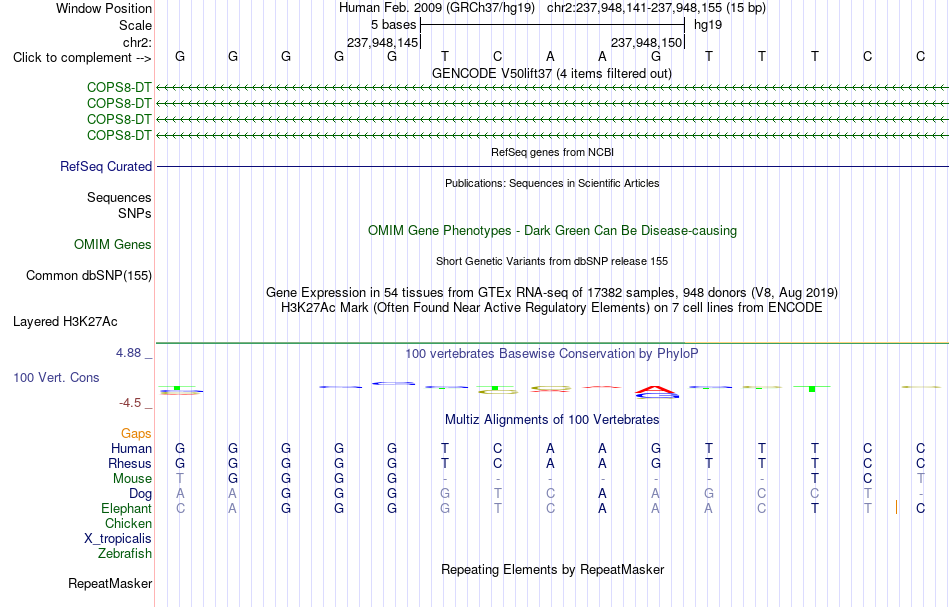Select the X_tropicalis alignment row label
The width and height of the screenshot is (950, 607).
pyautogui.click(x=118, y=539)
